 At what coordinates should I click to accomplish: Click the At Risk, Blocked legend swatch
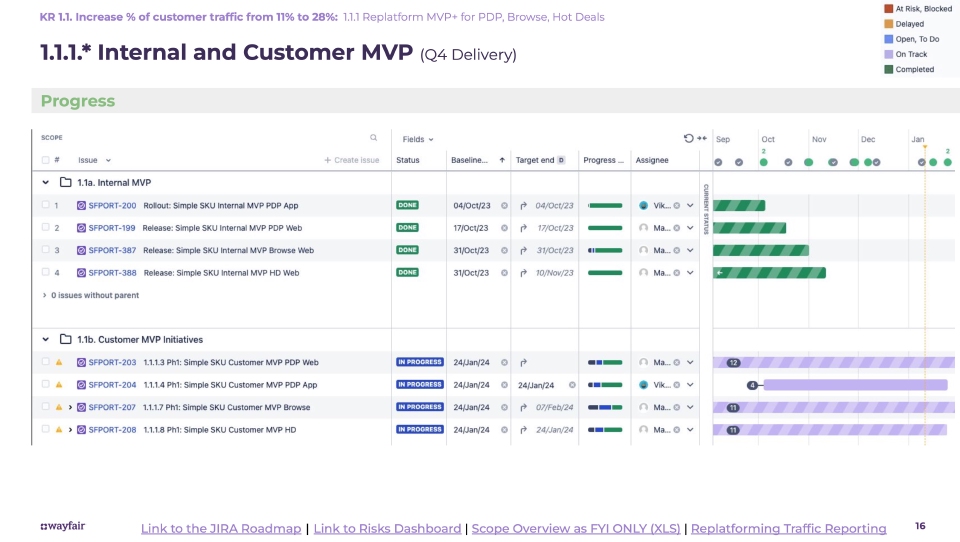(888, 9)
